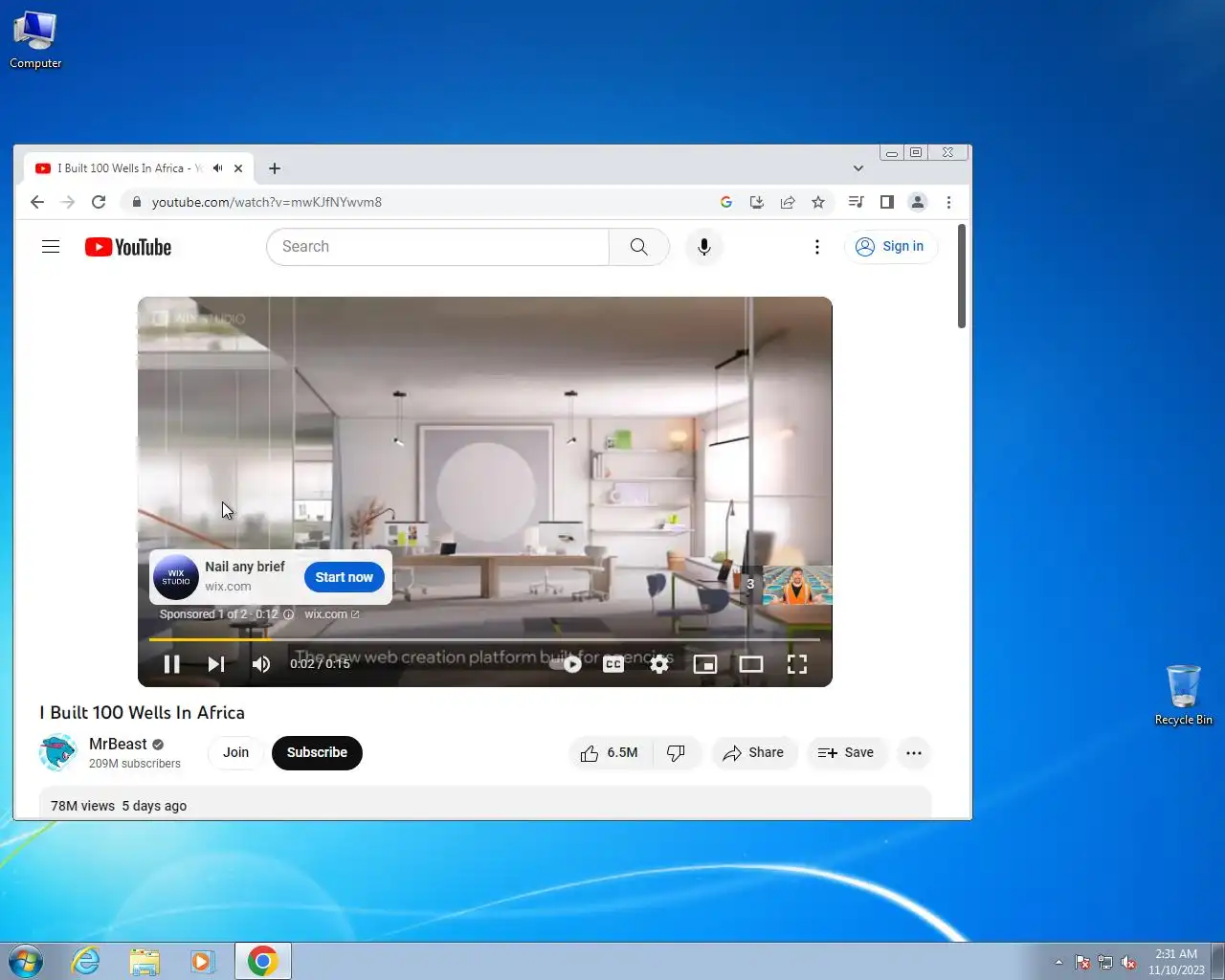Join the MrBeast channel membership
This screenshot has width=1225, height=980.
point(236,753)
